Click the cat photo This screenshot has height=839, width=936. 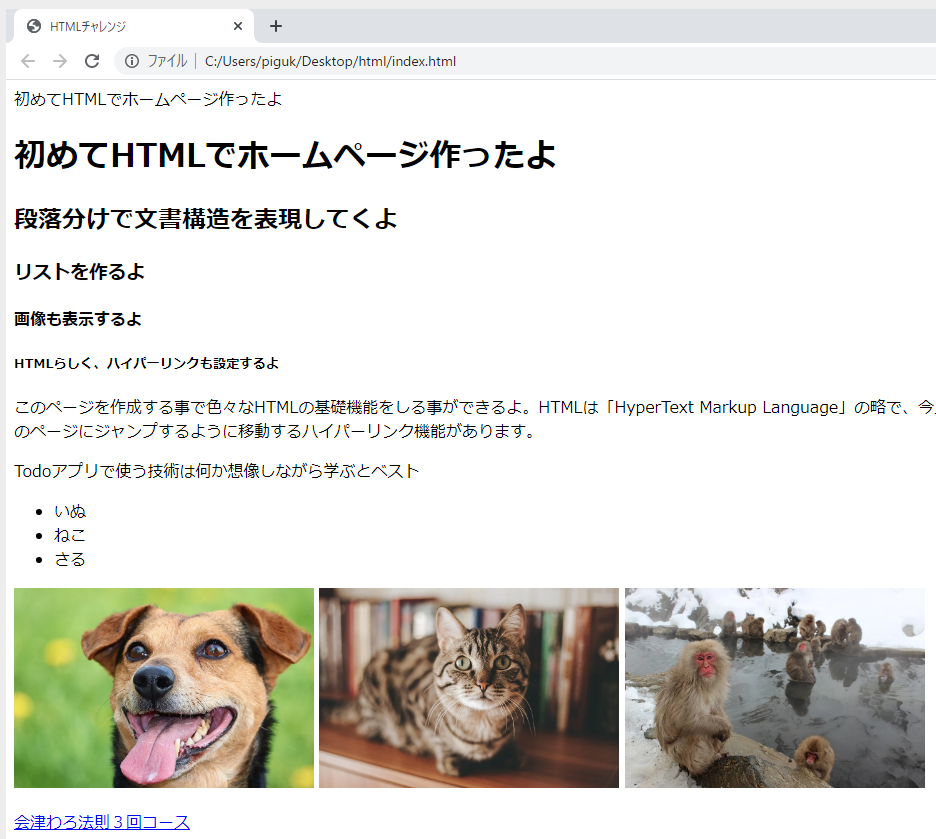point(468,687)
